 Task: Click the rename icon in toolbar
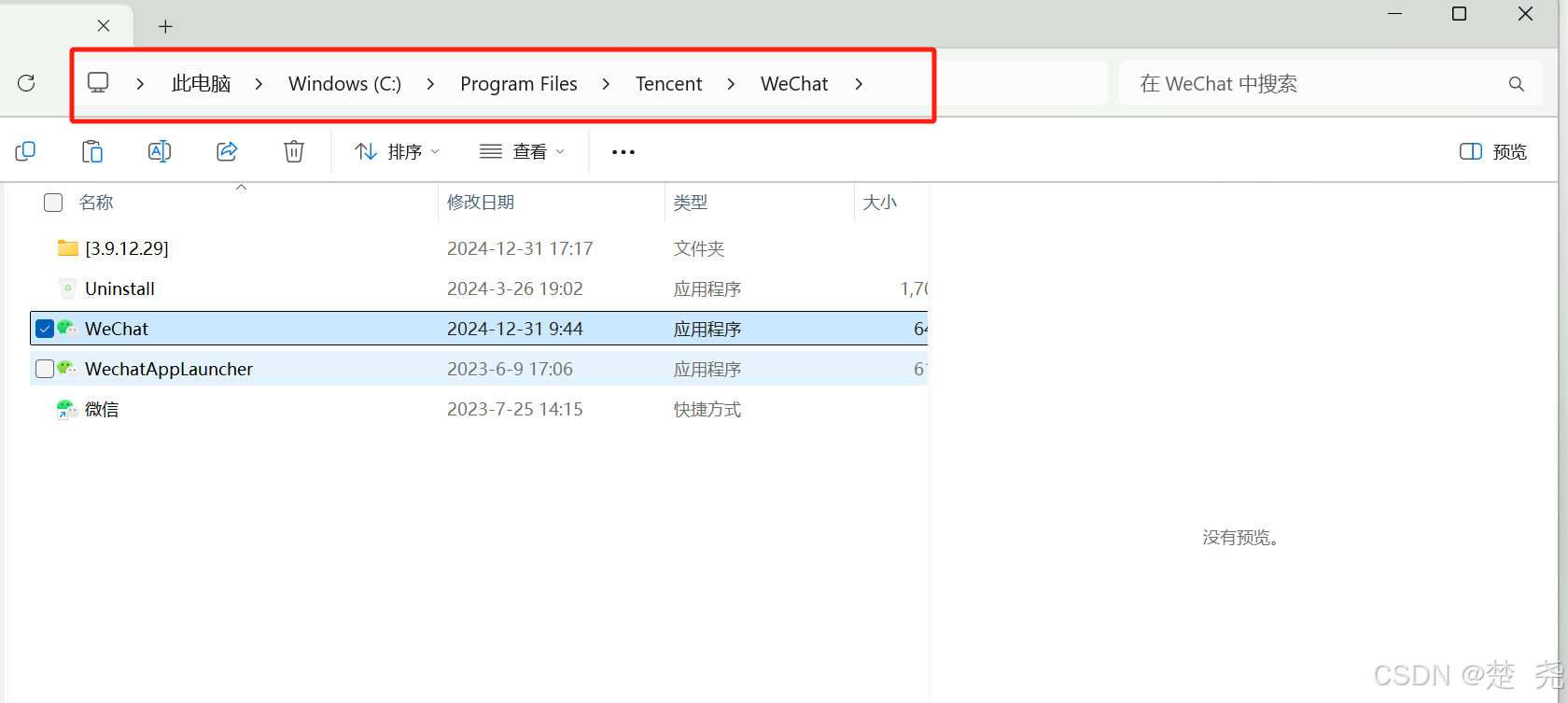click(x=160, y=151)
